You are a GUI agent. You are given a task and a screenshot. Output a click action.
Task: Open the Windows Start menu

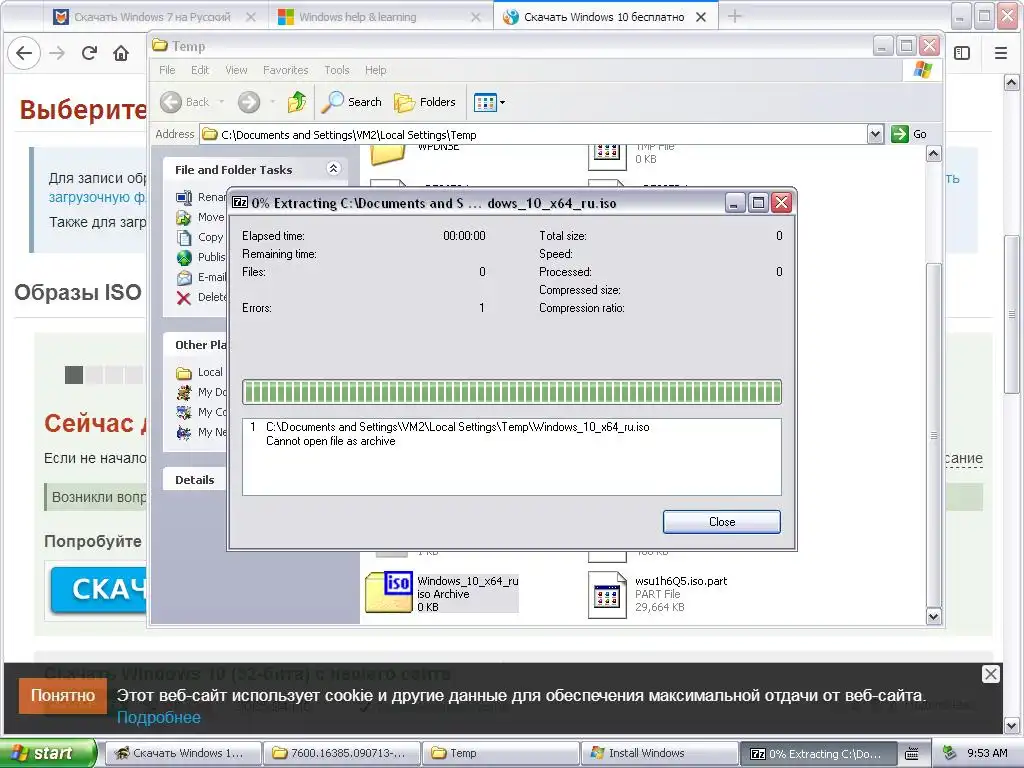48,753
